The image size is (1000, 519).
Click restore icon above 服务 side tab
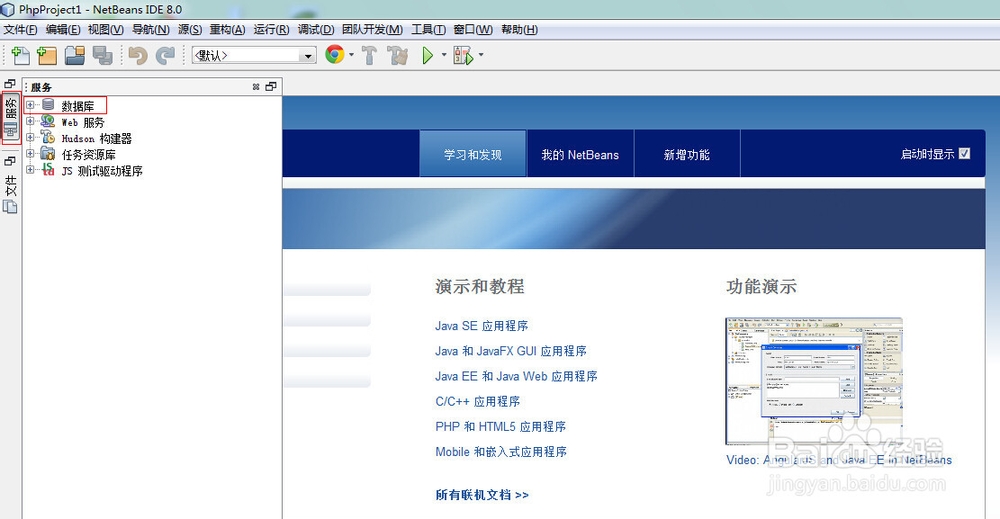(10, 84)
